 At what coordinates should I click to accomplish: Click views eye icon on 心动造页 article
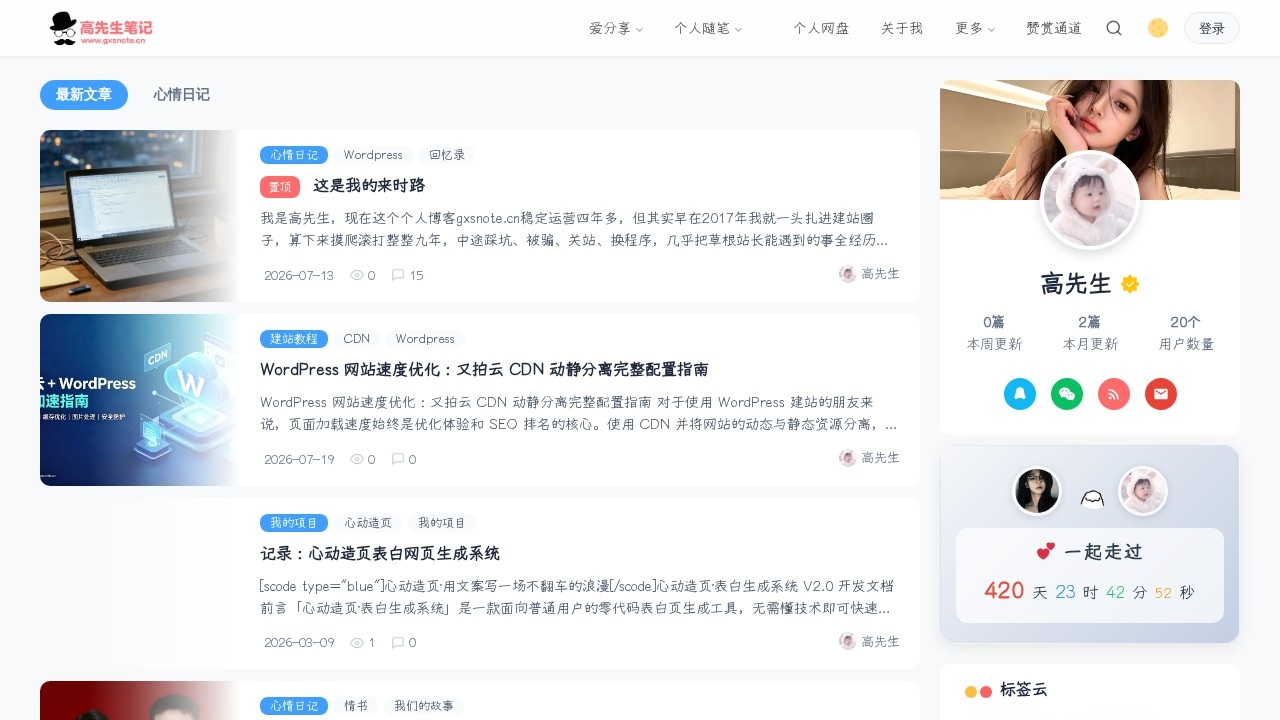point(357,643)
